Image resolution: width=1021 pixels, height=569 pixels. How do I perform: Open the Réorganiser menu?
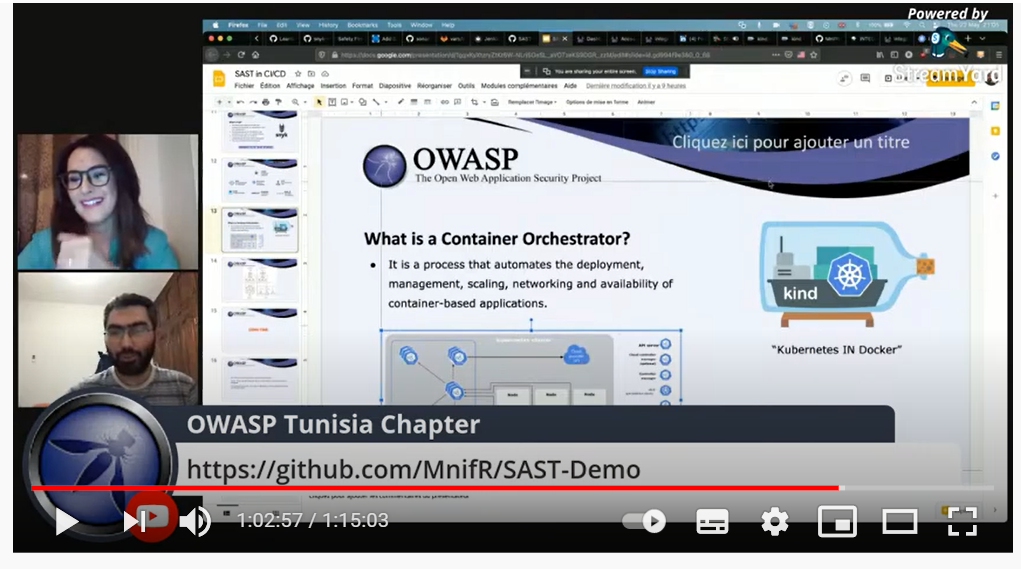tap(434, 86)
